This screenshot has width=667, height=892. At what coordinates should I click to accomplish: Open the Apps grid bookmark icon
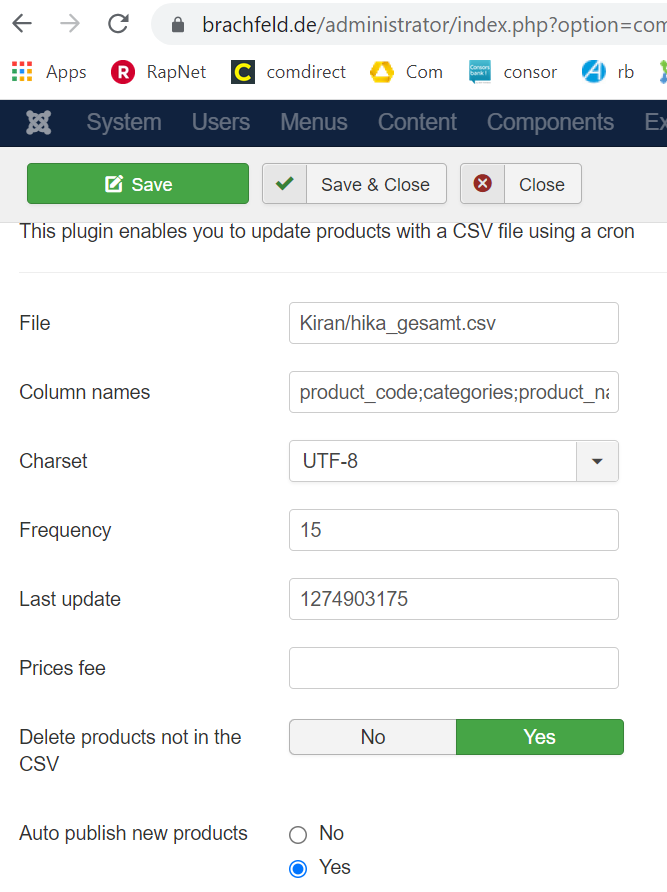22,72
